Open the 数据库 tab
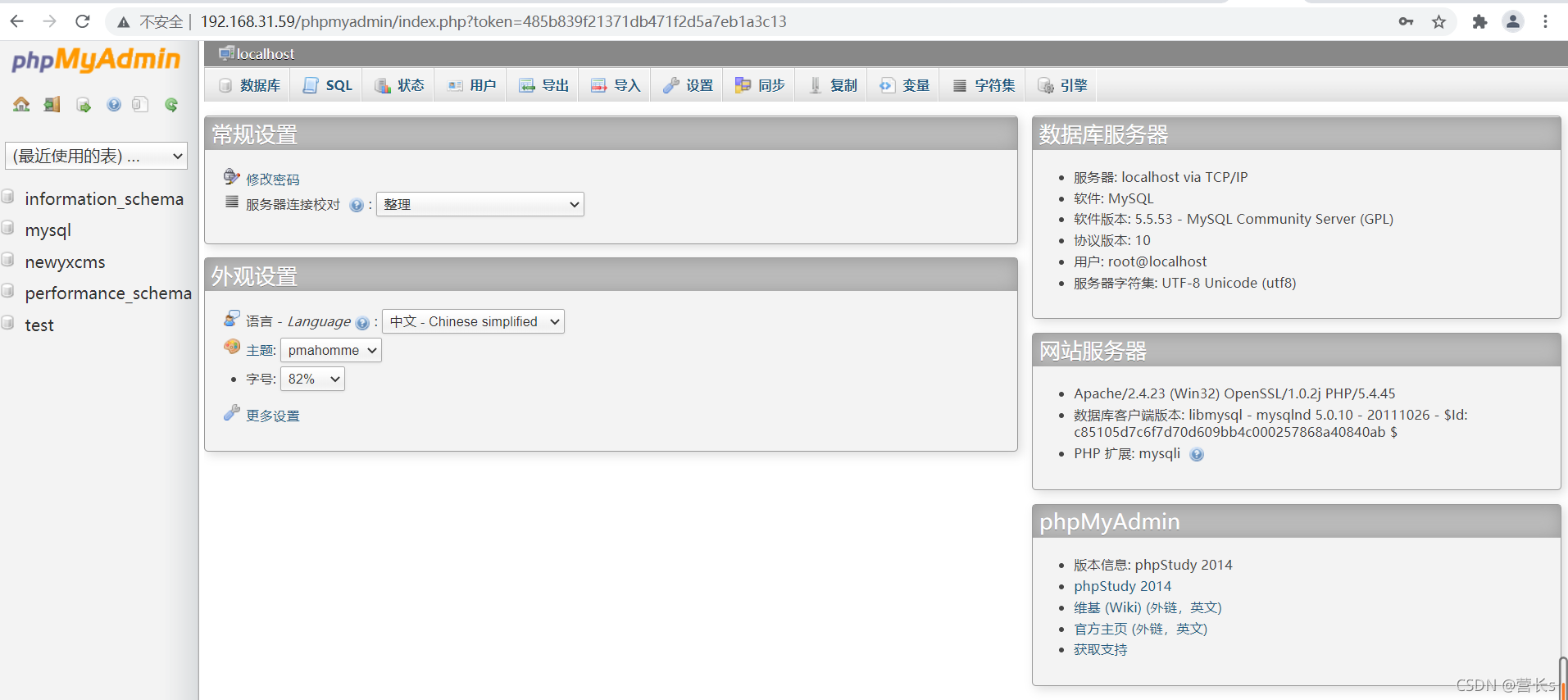The height and width of the screenshot is (700, 1568). pyautogui.click(x=249, y=85)
